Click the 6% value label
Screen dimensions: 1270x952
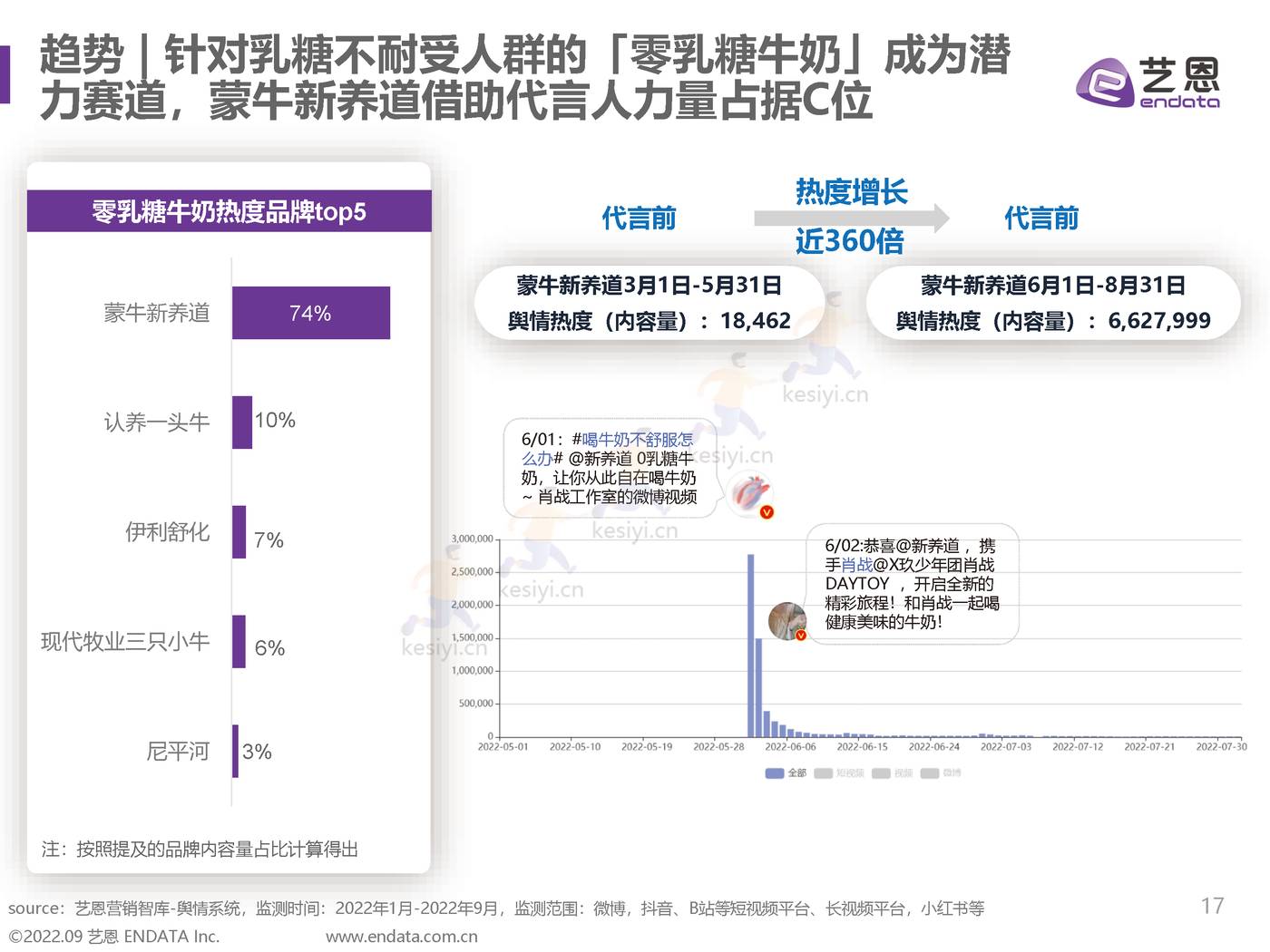pos(269,648)
